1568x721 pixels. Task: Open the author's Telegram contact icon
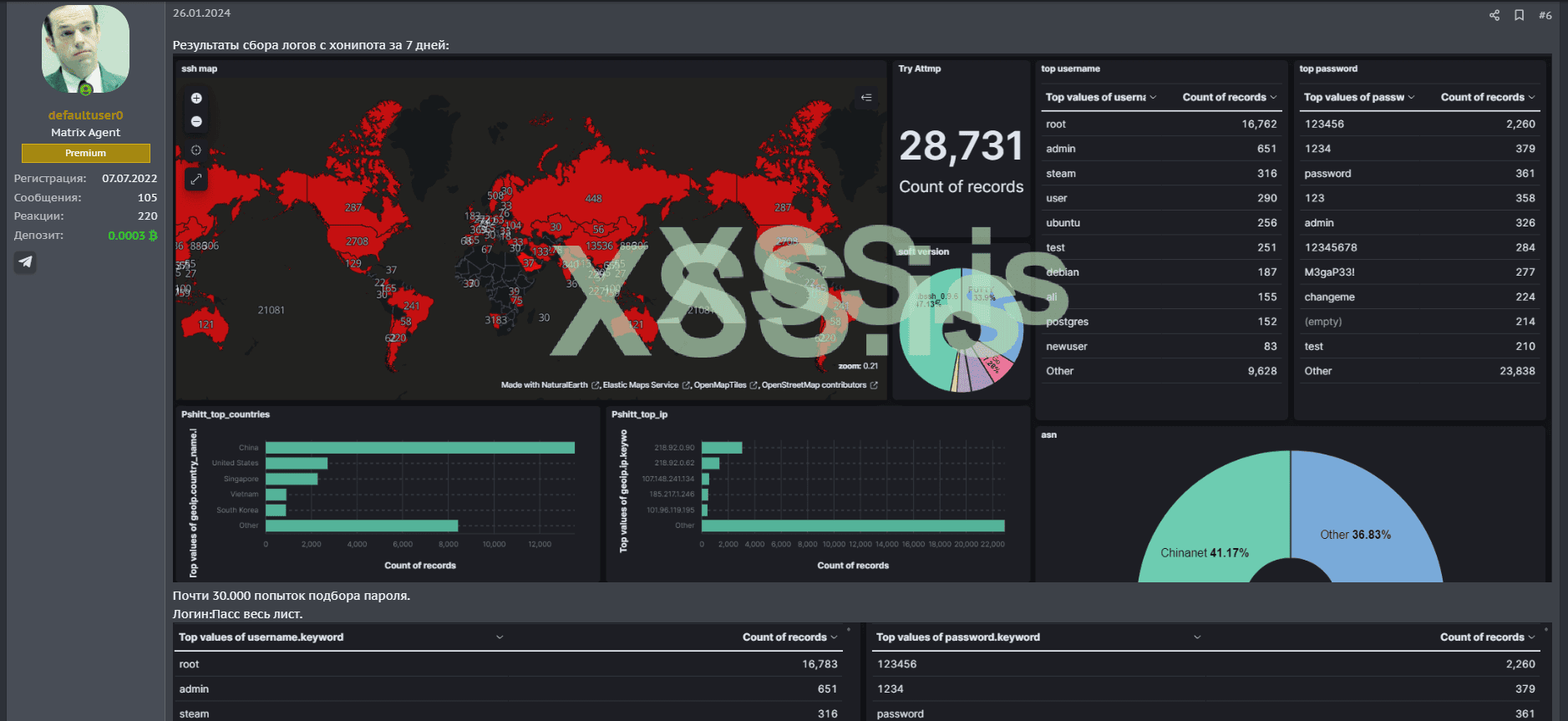(x=26, y=262)
